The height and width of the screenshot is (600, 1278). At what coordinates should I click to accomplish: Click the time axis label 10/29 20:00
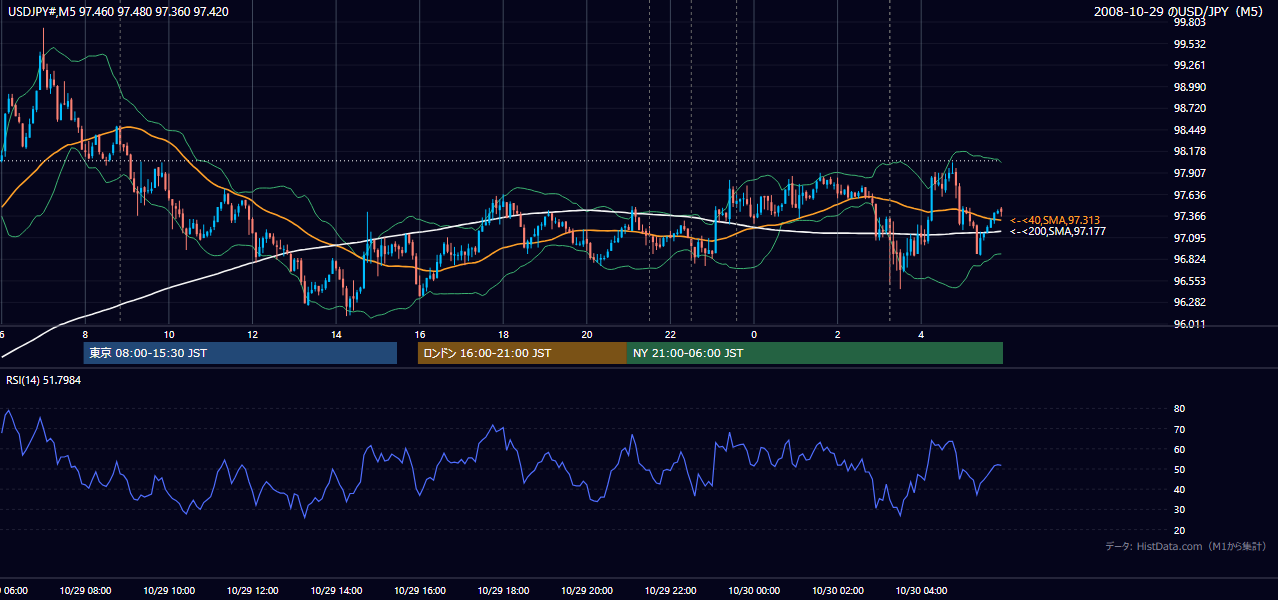coord(586,591)
